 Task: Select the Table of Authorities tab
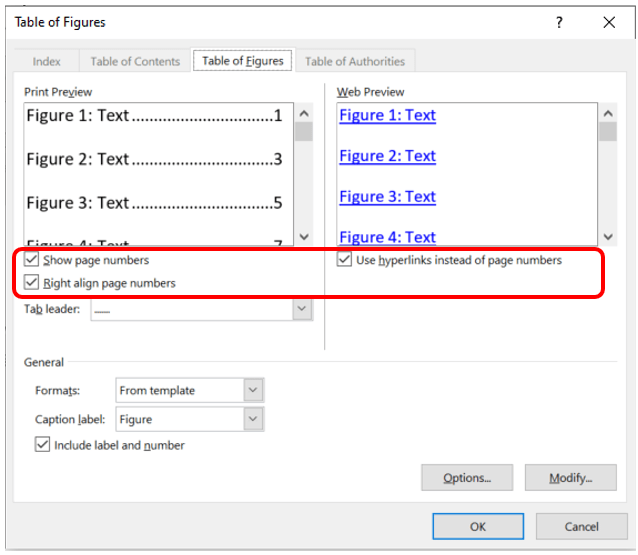coord(354,61)
